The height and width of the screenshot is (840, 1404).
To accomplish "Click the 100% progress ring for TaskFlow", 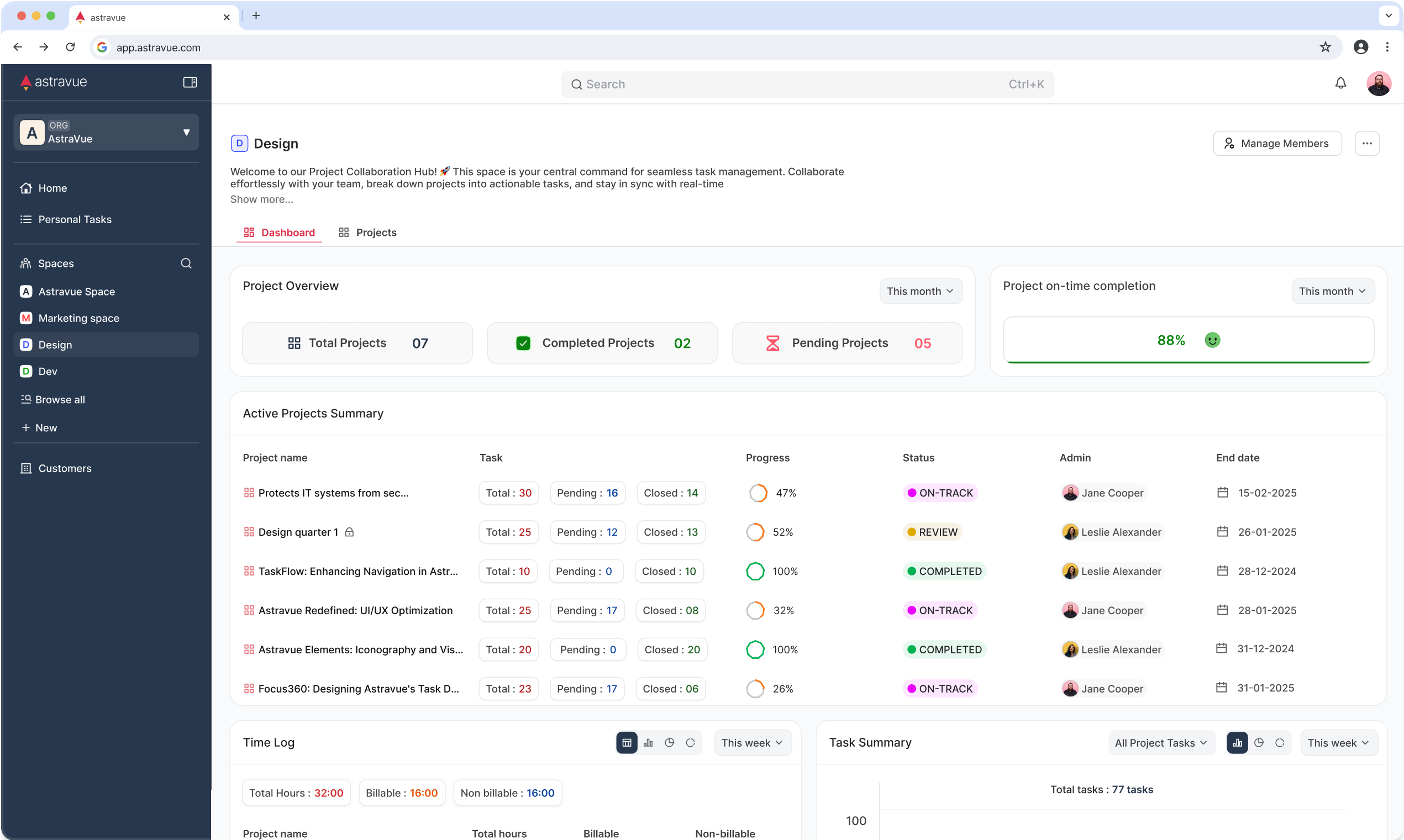I will [x=755, y=571].
